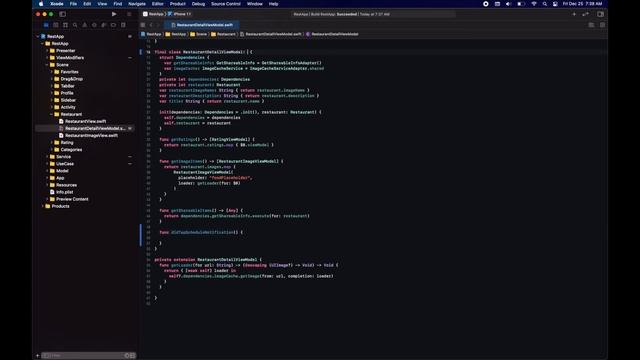
Task: Toggle the inspector panel on the right
Action: [600, 14]
